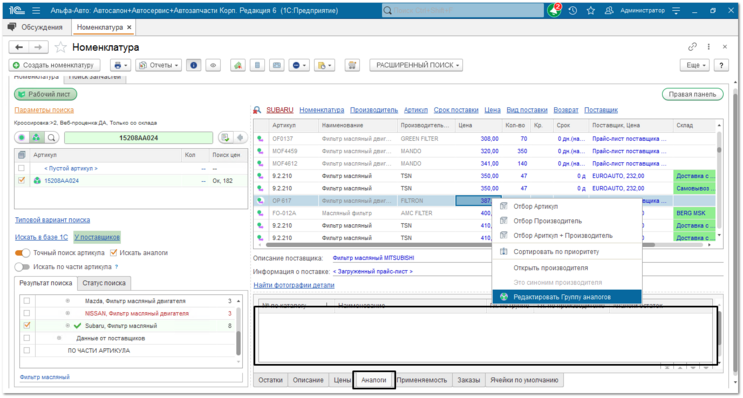Choose Отбор Артикул in context menu
The image size is (743, 398).
pyautogui.click(x=567, y=207)
